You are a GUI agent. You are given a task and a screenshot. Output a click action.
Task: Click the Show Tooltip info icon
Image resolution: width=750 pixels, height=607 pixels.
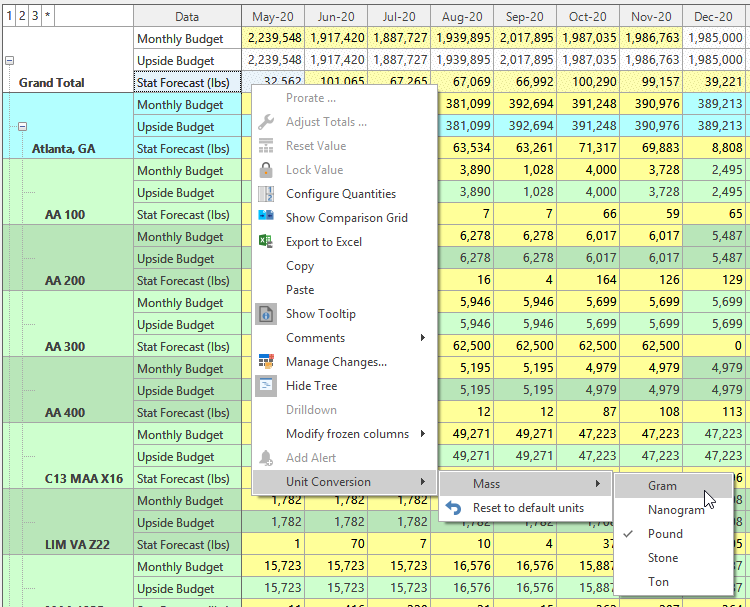266,314
